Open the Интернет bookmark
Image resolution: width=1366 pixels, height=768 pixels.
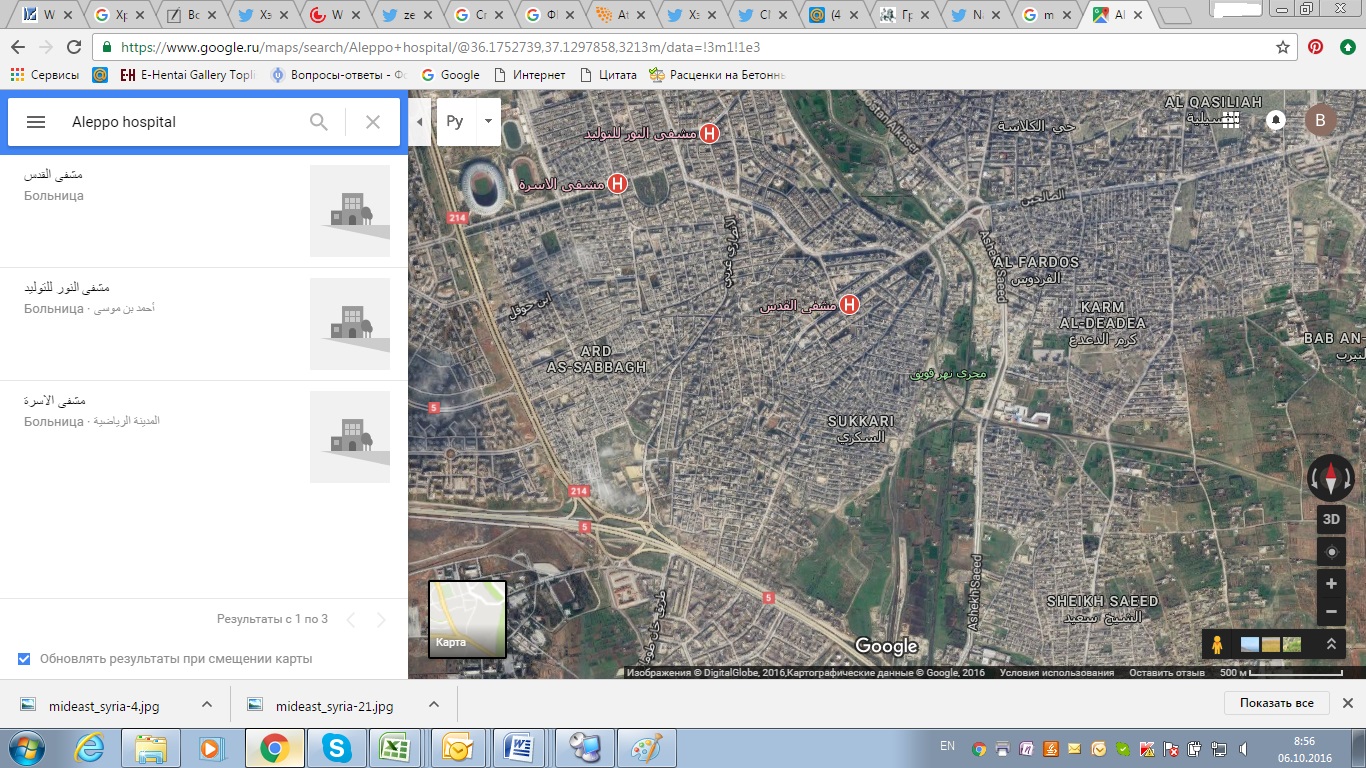[x=530, y=75]
